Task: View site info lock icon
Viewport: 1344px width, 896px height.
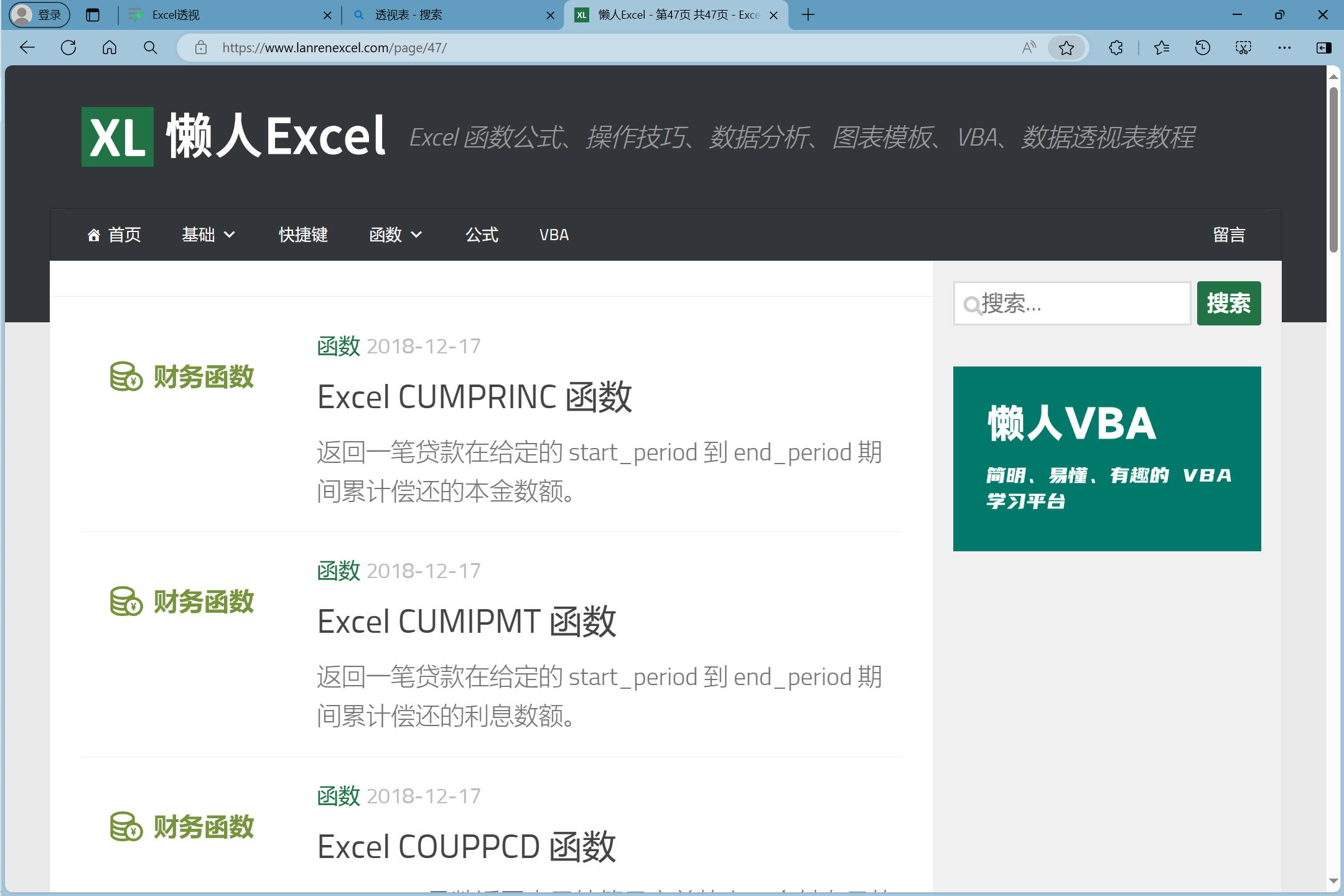Action: tap(200, 48)
